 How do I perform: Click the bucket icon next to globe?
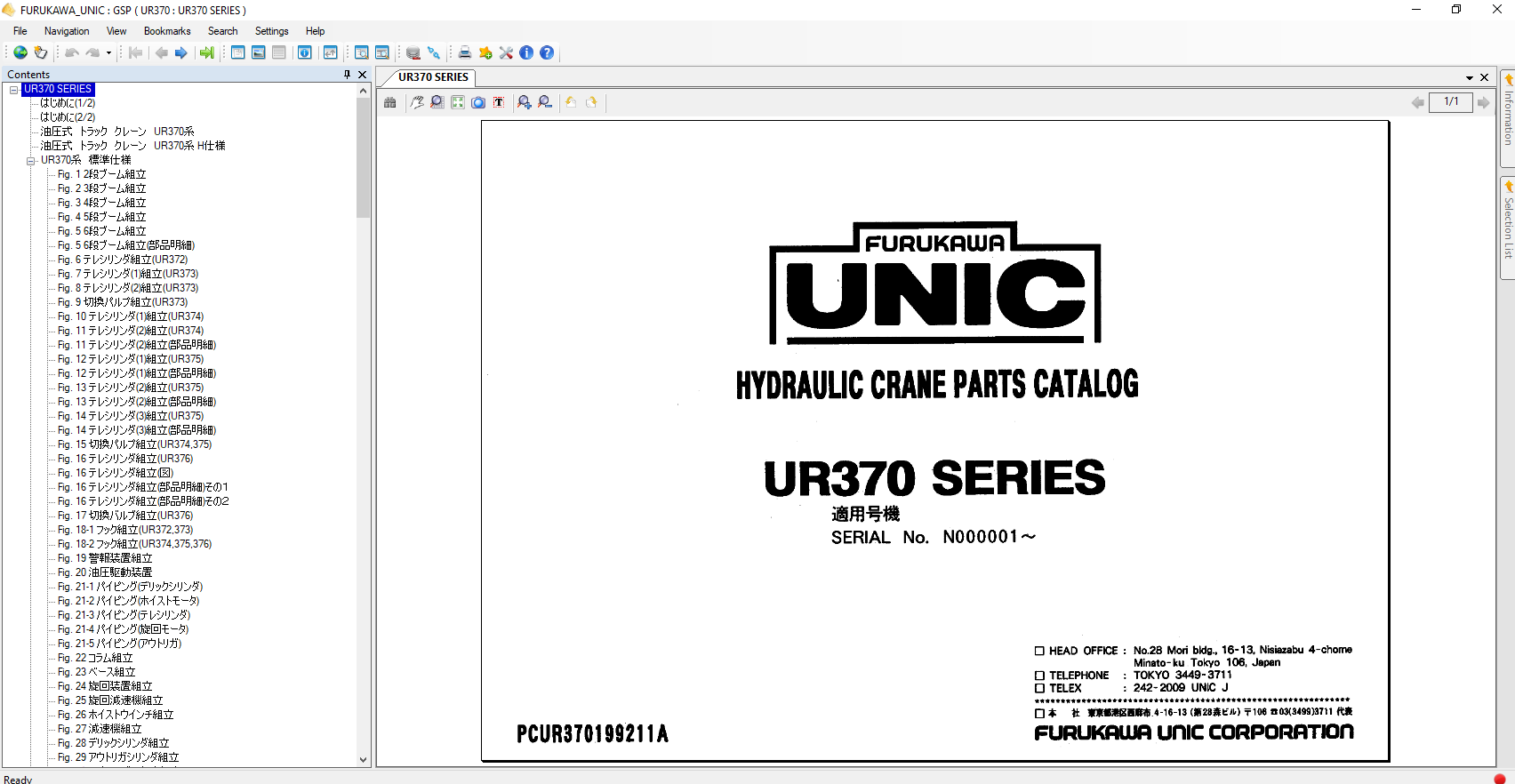pyautogui.click(x=41, y=53)
